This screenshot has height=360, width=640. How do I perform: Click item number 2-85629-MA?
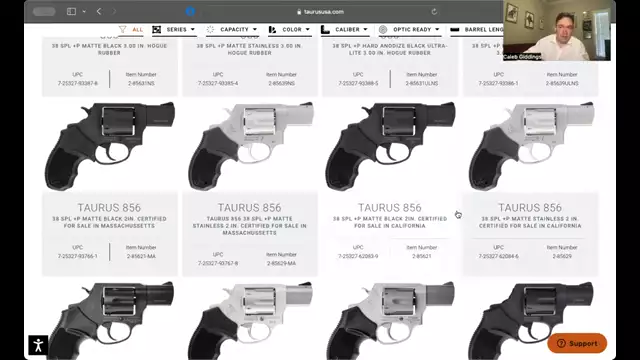281,263
